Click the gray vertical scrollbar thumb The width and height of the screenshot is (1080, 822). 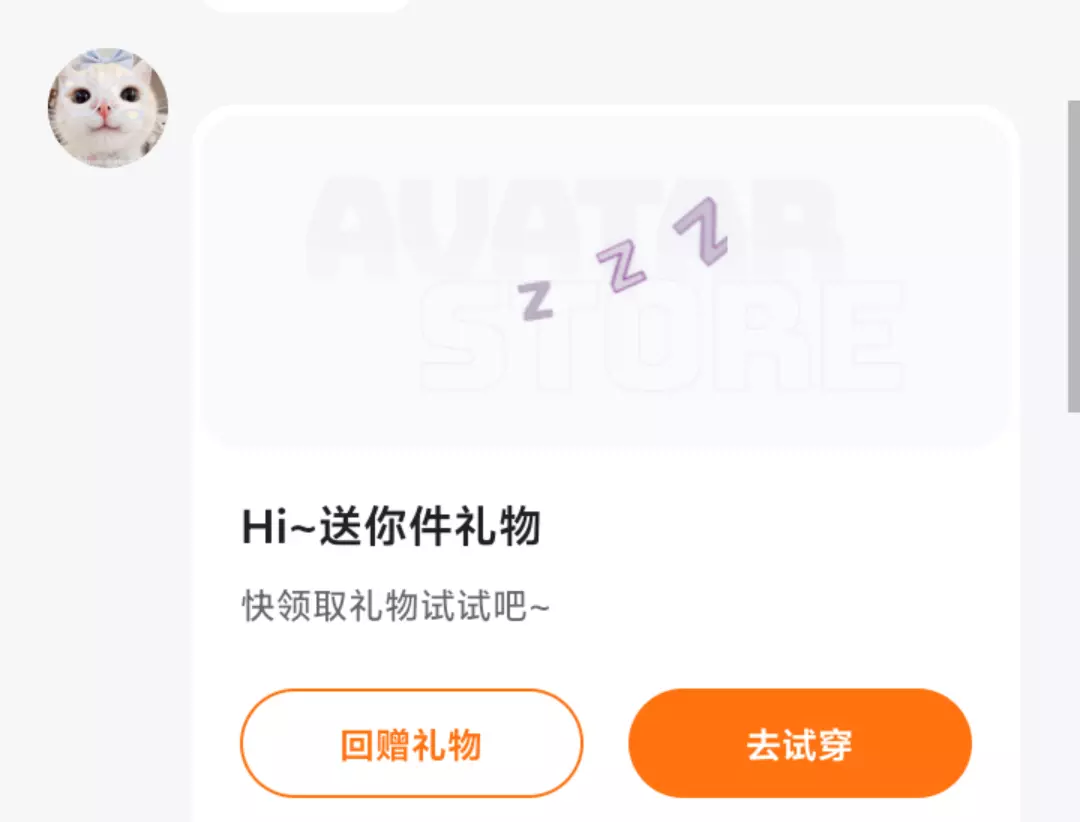click(1073, 256)
